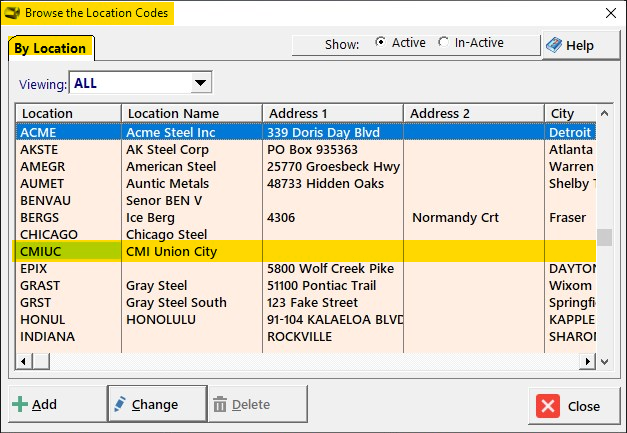Click the Senor BEN V name cell

tap(164, 200)
